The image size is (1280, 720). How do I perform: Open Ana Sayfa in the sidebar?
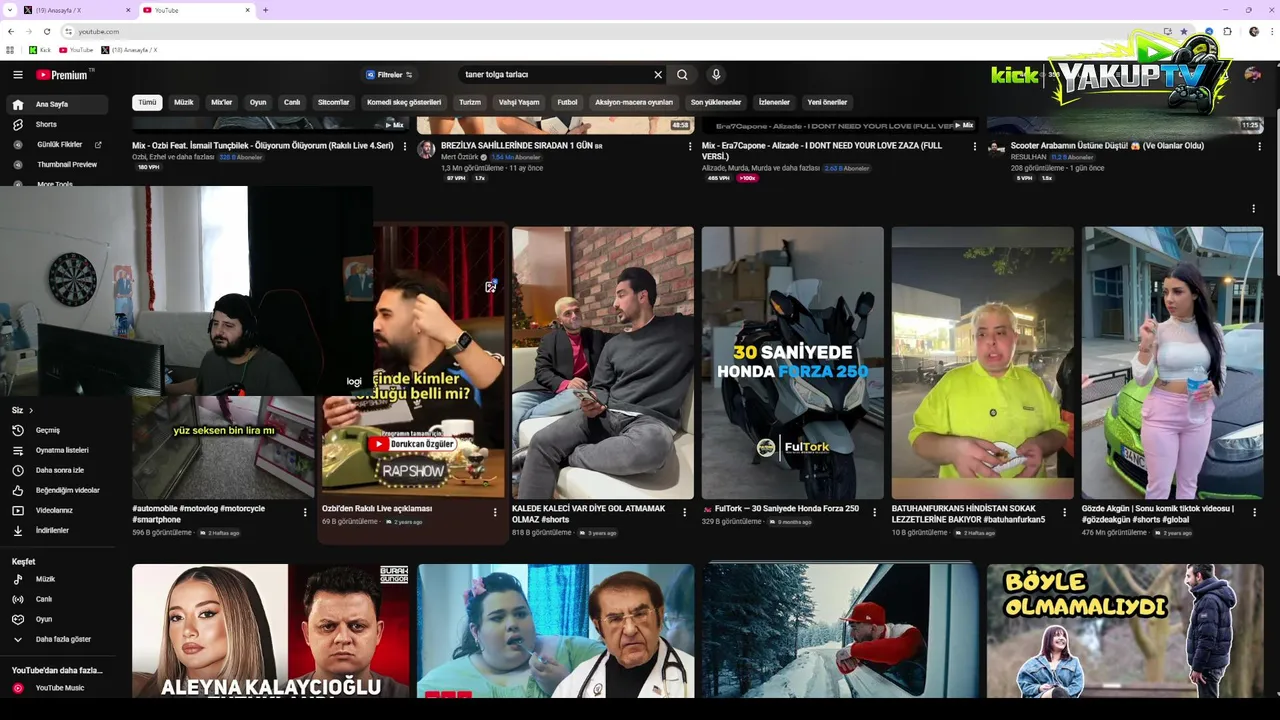[57, 104]
